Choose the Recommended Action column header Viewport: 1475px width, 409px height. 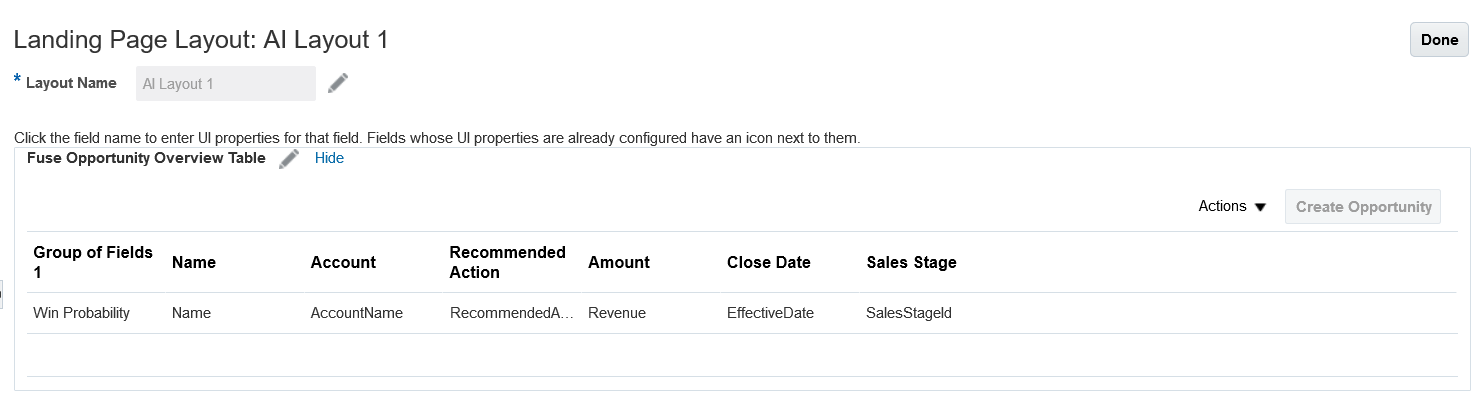[507, 262]
